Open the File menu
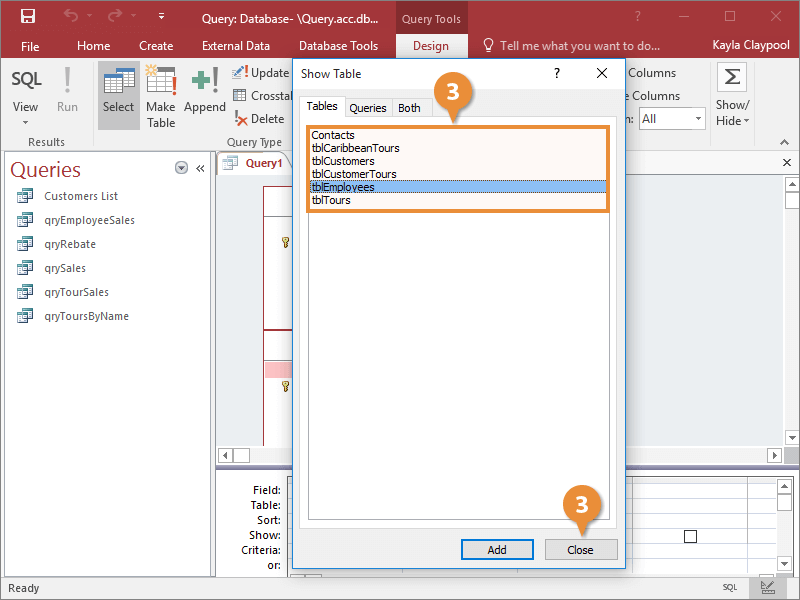 [30, 46]
